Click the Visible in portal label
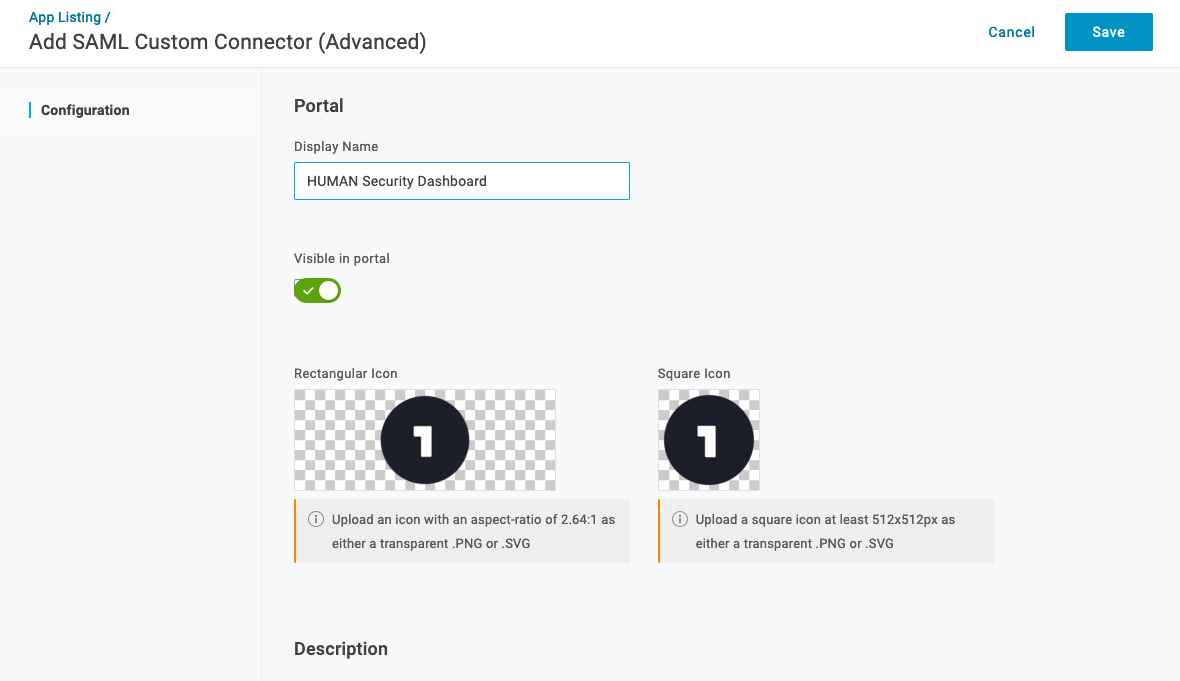Image resolution: width=1180 pixels, height=681 pixels. [341, 258]
